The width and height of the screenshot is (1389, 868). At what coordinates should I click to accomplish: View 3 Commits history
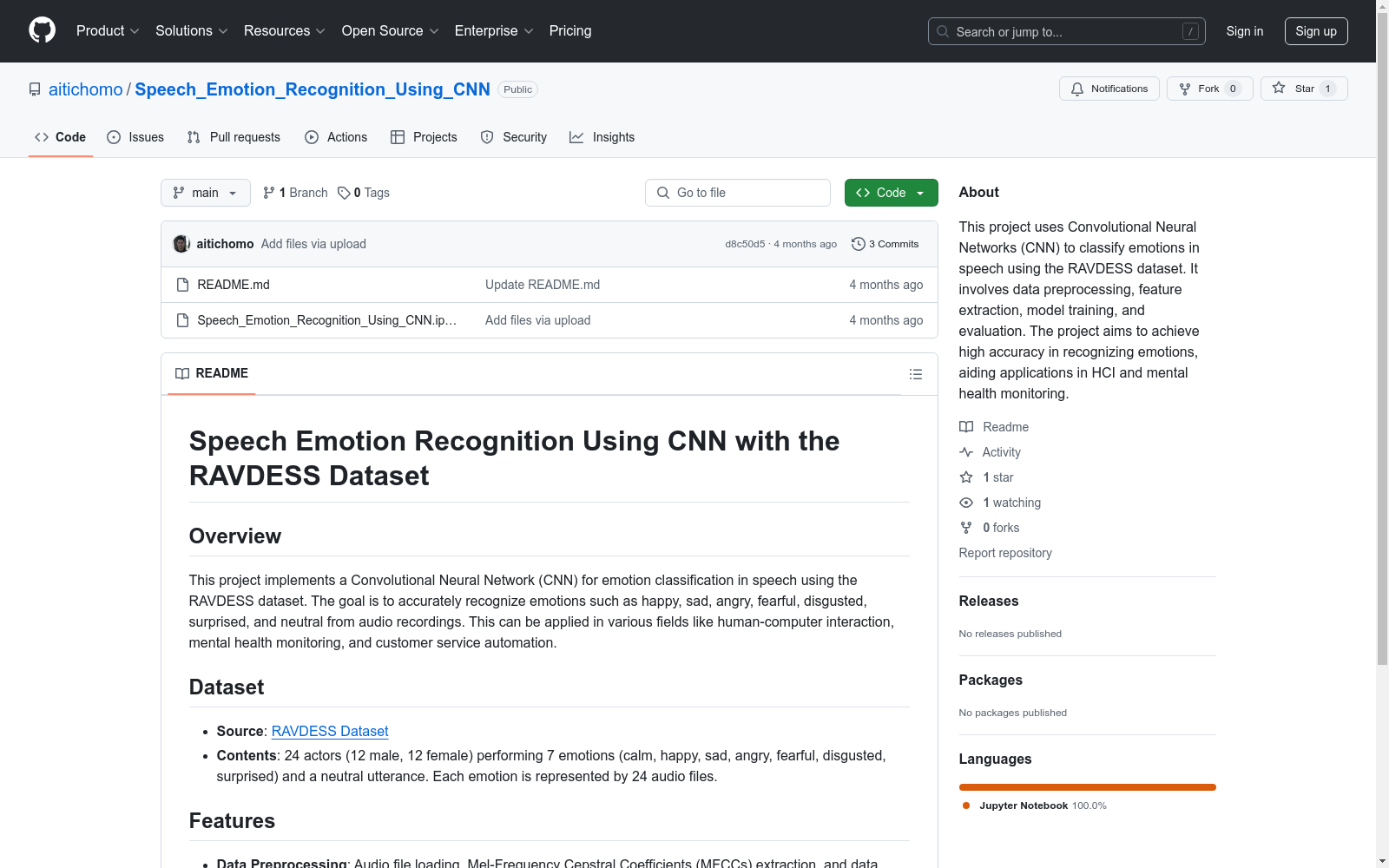coord(885,244)
